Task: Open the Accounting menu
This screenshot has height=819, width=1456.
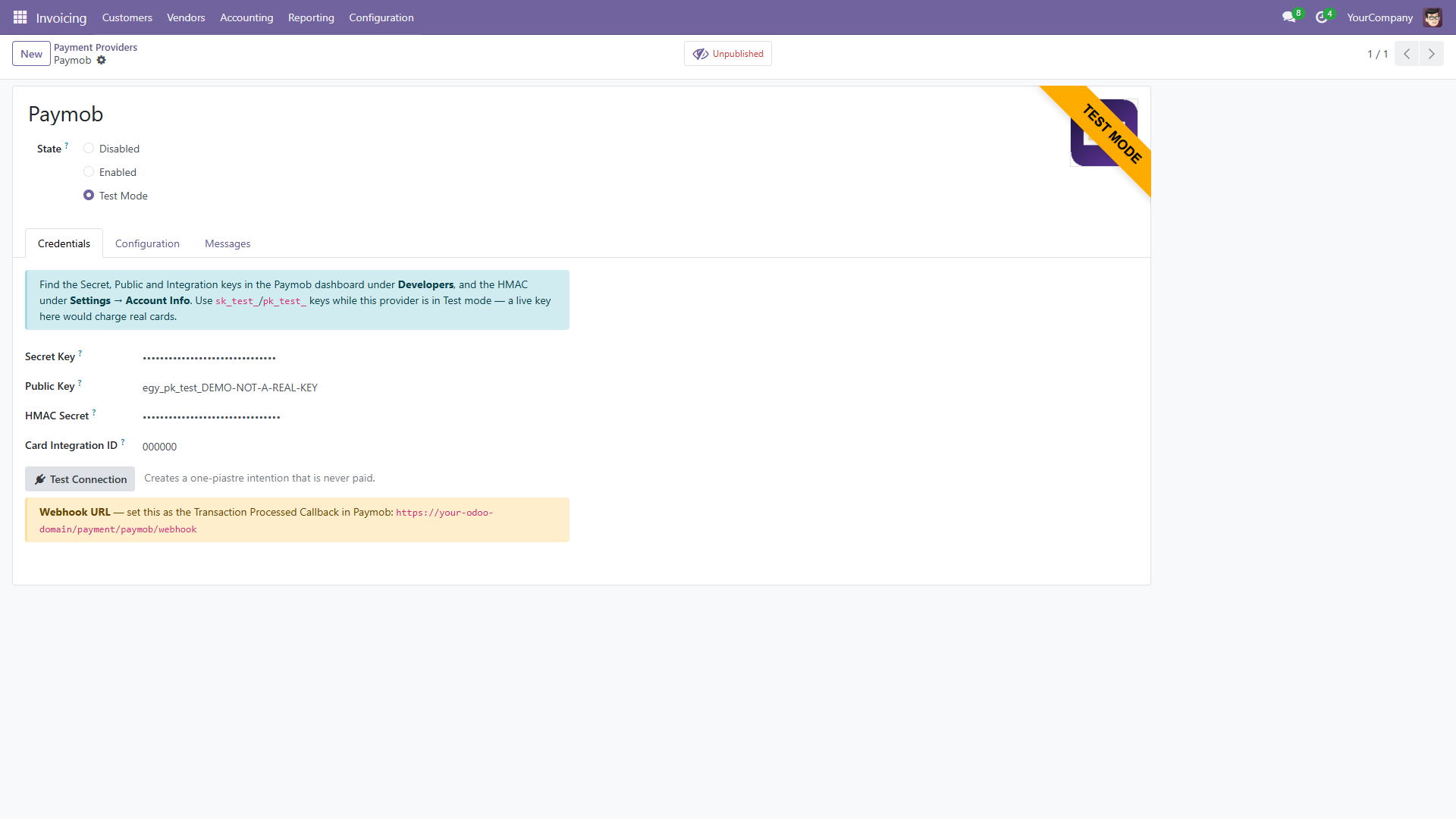Action: click(246, 17)
